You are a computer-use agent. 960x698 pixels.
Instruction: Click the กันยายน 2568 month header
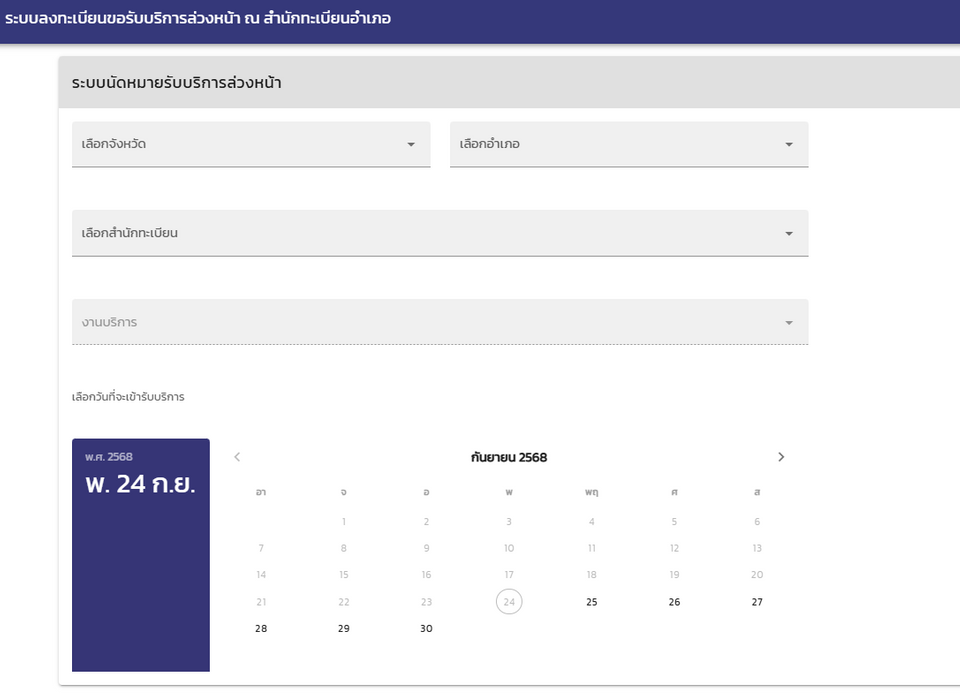coord(509,458)
